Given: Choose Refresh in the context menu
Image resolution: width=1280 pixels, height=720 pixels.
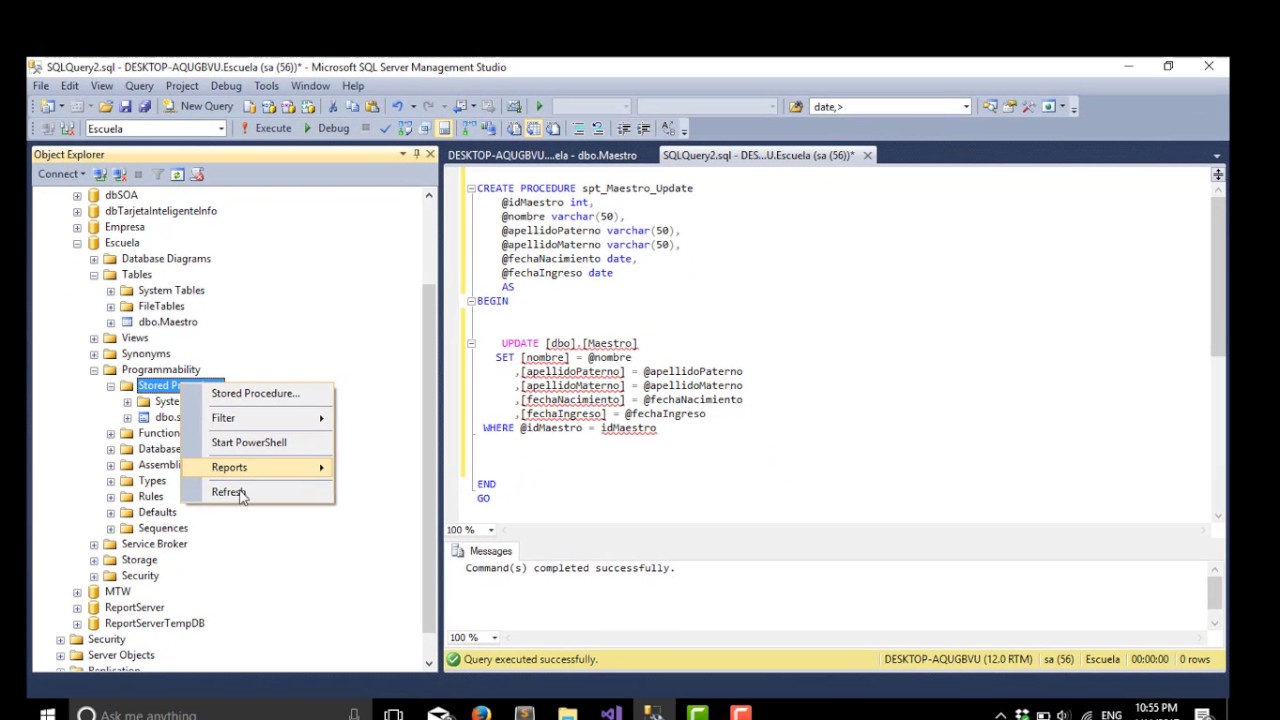Looking at the screenshot, I should tap(257, 492).
